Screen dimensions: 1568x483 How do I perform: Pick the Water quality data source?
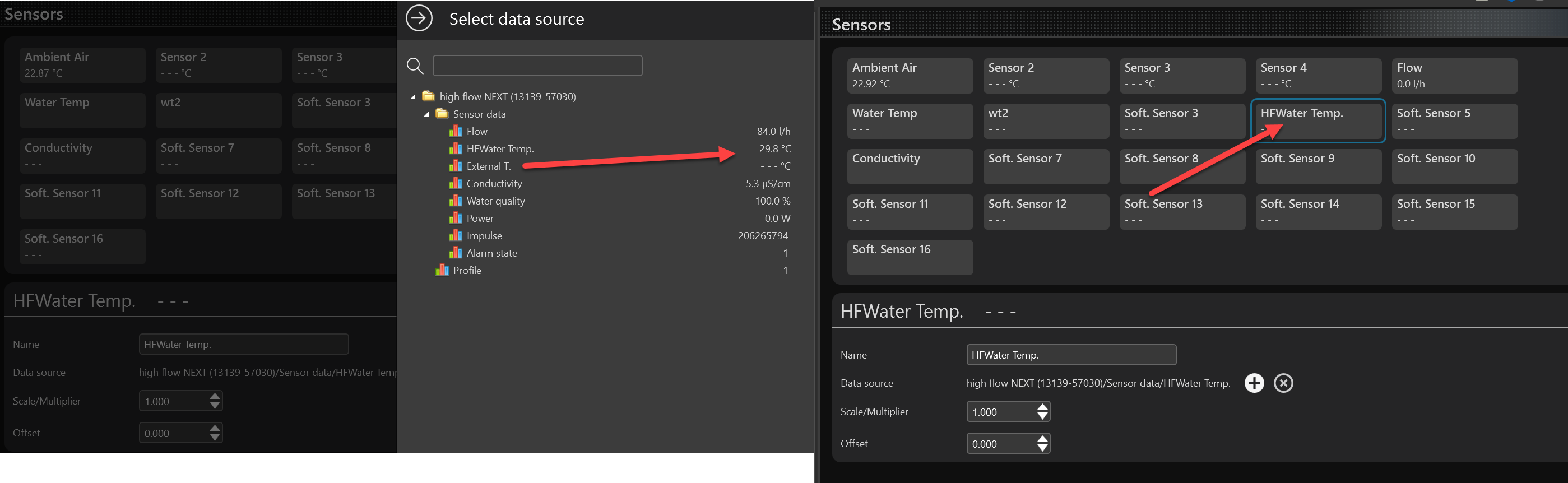495,201
